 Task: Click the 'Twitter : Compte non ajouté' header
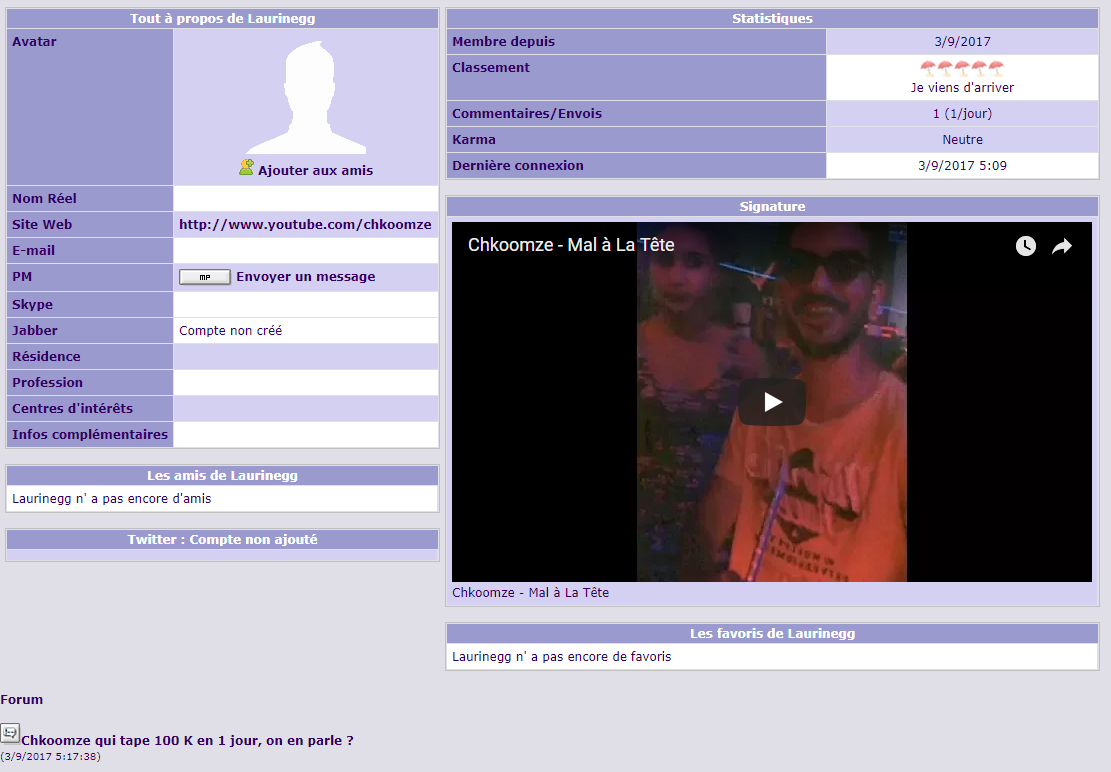coord(223,540)
